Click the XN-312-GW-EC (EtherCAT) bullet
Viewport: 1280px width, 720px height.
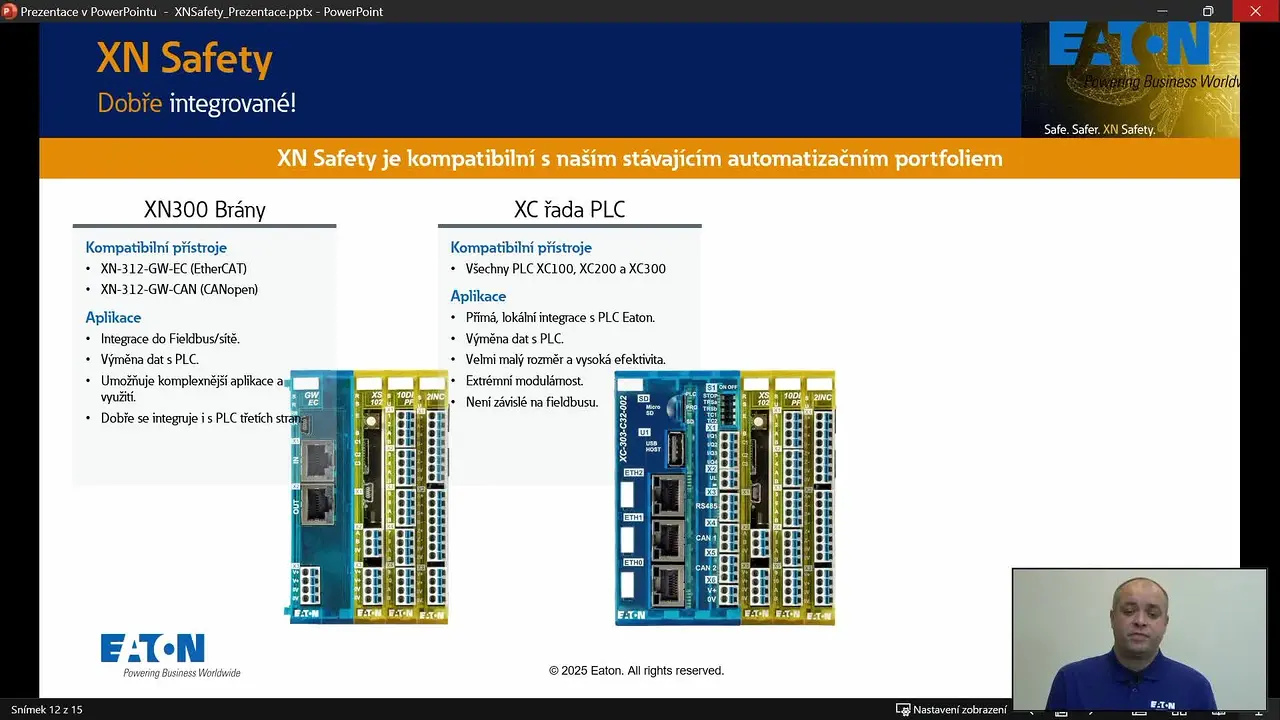[173, 269]
